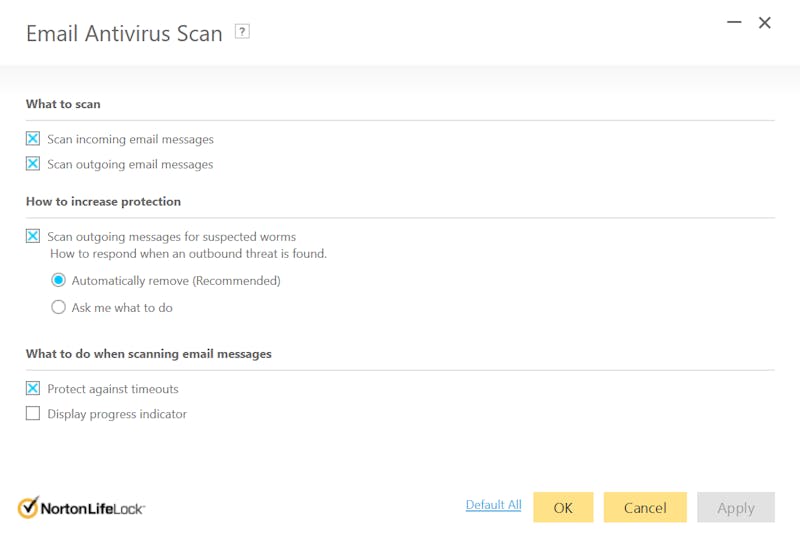Open the help question mark icon
The height and width of the screenshot is (536, 800).
click(x=242, y=32)
